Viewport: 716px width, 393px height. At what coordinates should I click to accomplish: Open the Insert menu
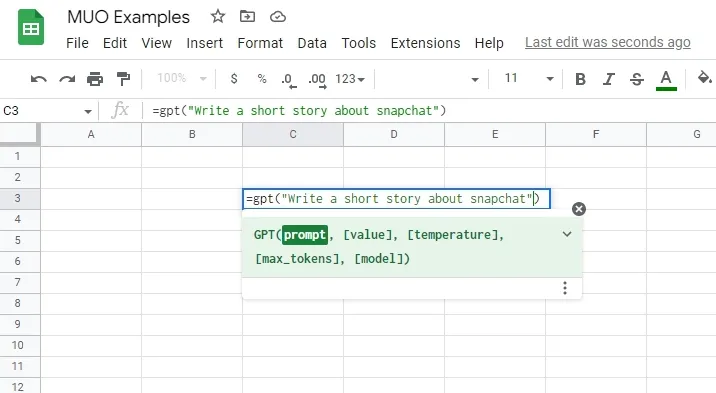205,43
